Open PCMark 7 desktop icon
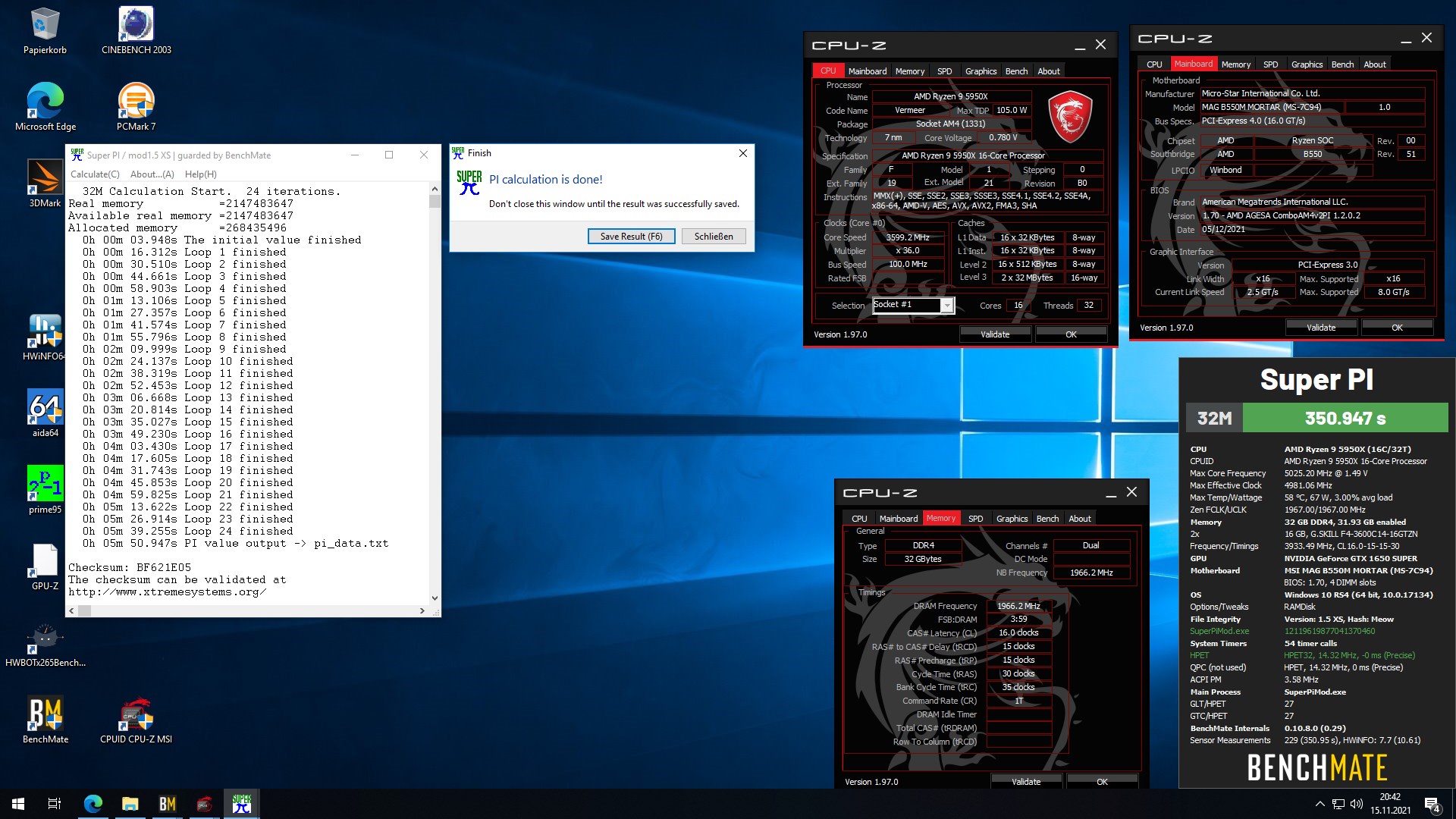1456x819 pixels. tap(136, 107)
